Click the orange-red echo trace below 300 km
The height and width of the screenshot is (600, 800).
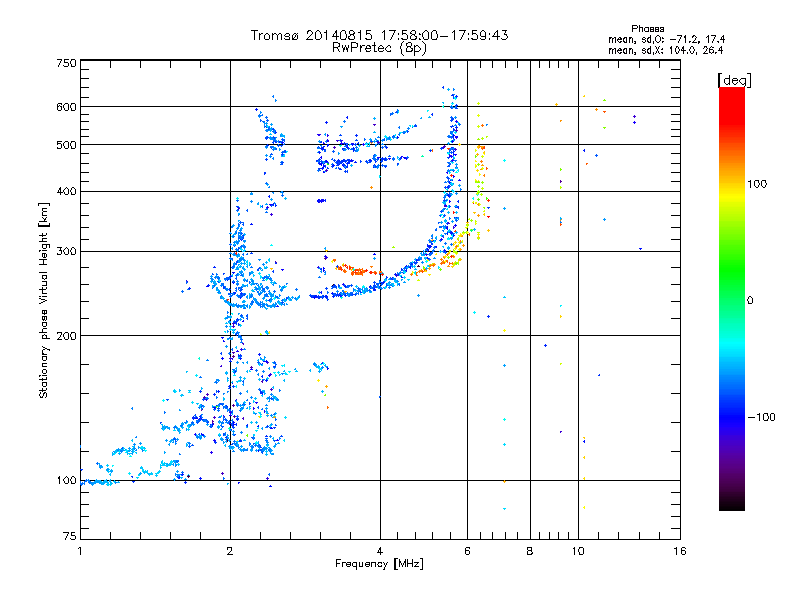point(357,269)
